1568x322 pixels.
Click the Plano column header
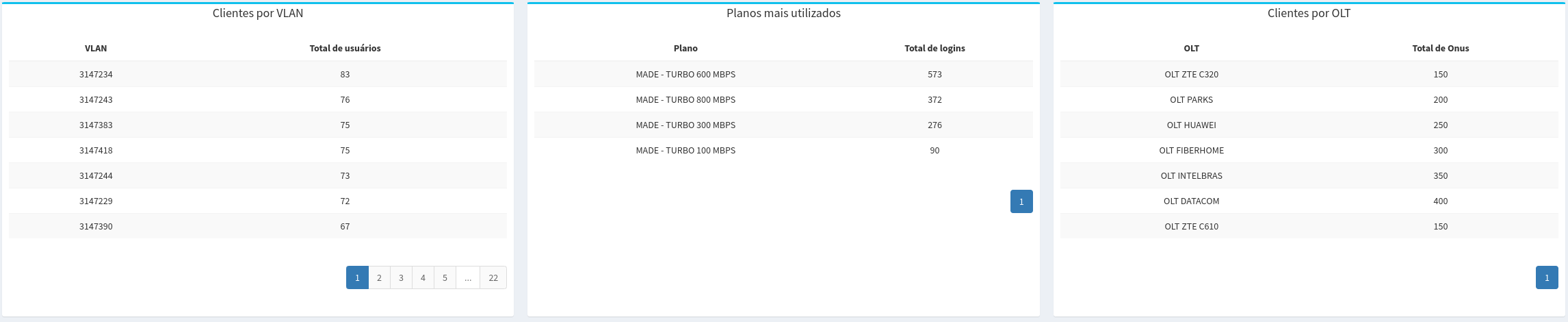[x=685, y=48]
